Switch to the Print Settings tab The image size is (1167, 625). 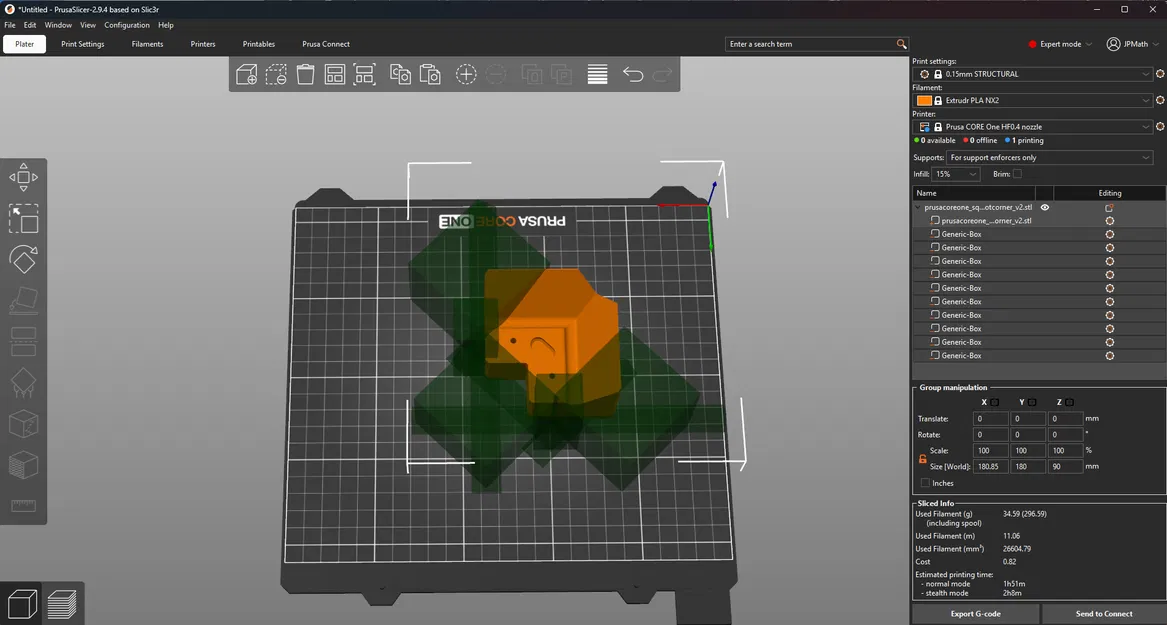pyautogui.click(x=83, y=44)
